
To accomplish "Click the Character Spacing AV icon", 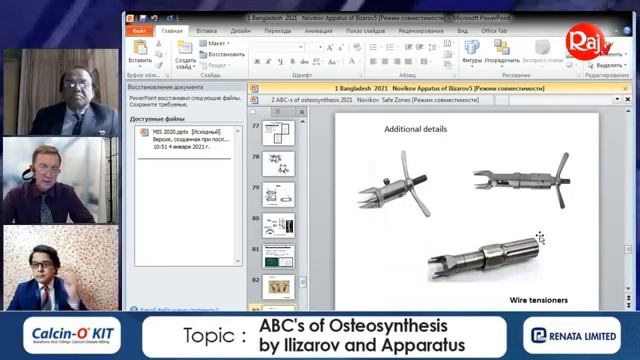I will 317,62.
